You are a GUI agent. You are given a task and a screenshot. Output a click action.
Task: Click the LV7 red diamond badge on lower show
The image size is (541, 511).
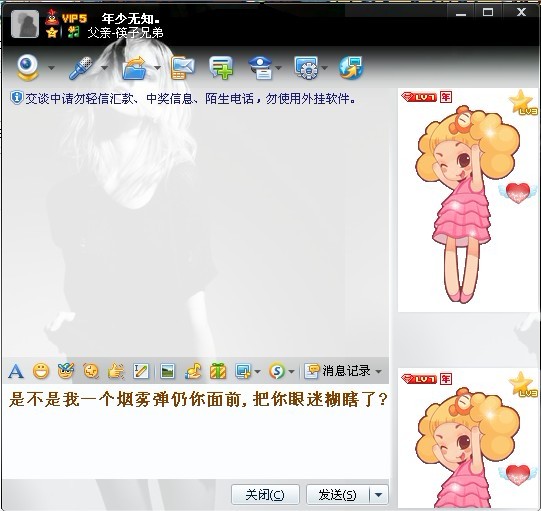pyautogui.click(x=419, y=379)
